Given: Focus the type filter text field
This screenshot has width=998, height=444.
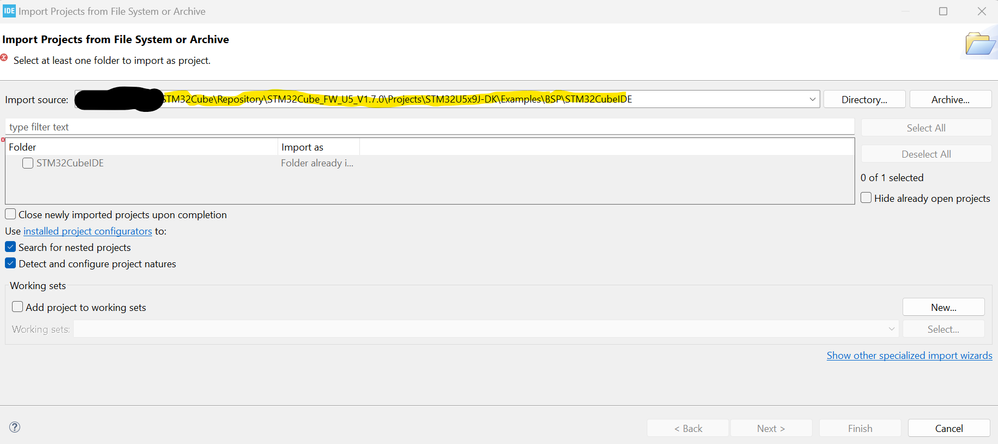Looking at the screenshot, I should pyautogui.click(x=430, y=127).
